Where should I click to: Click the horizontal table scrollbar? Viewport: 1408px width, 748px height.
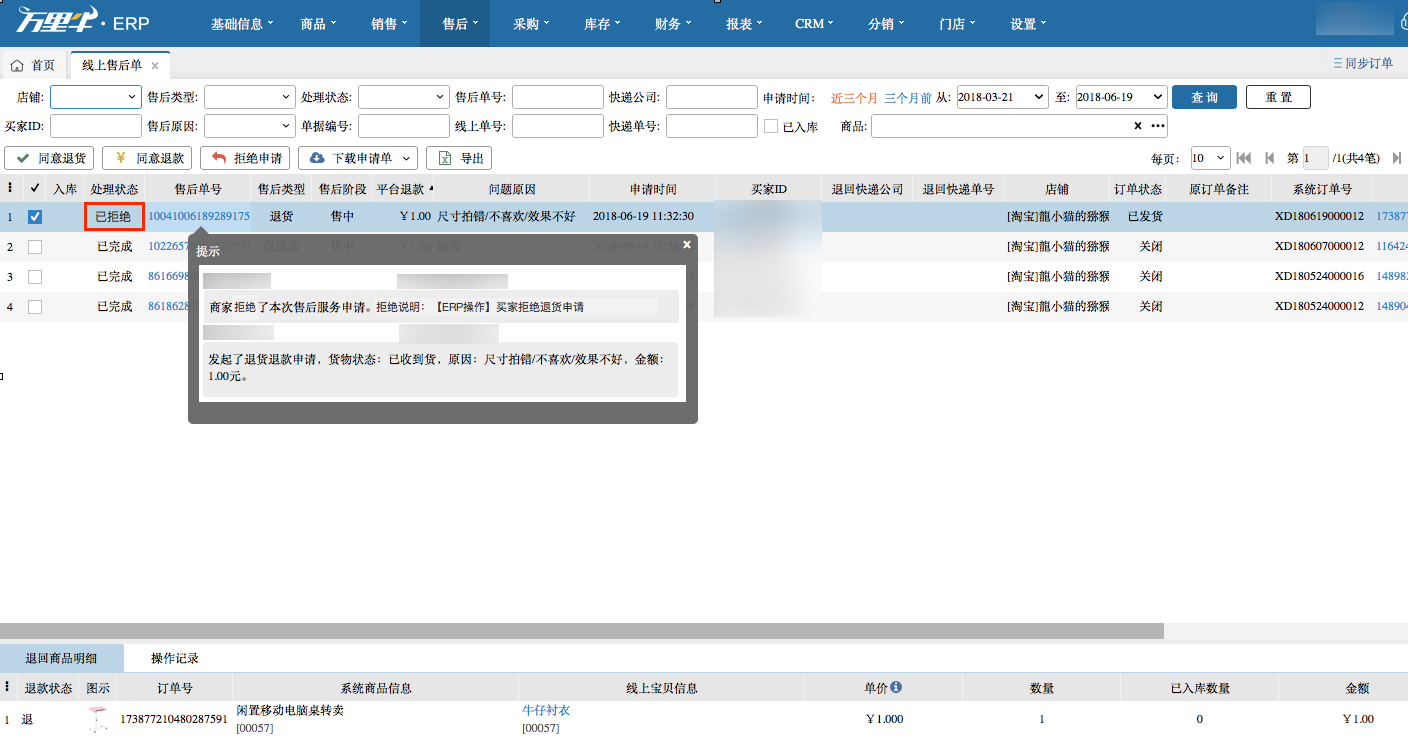coord(582,631)
